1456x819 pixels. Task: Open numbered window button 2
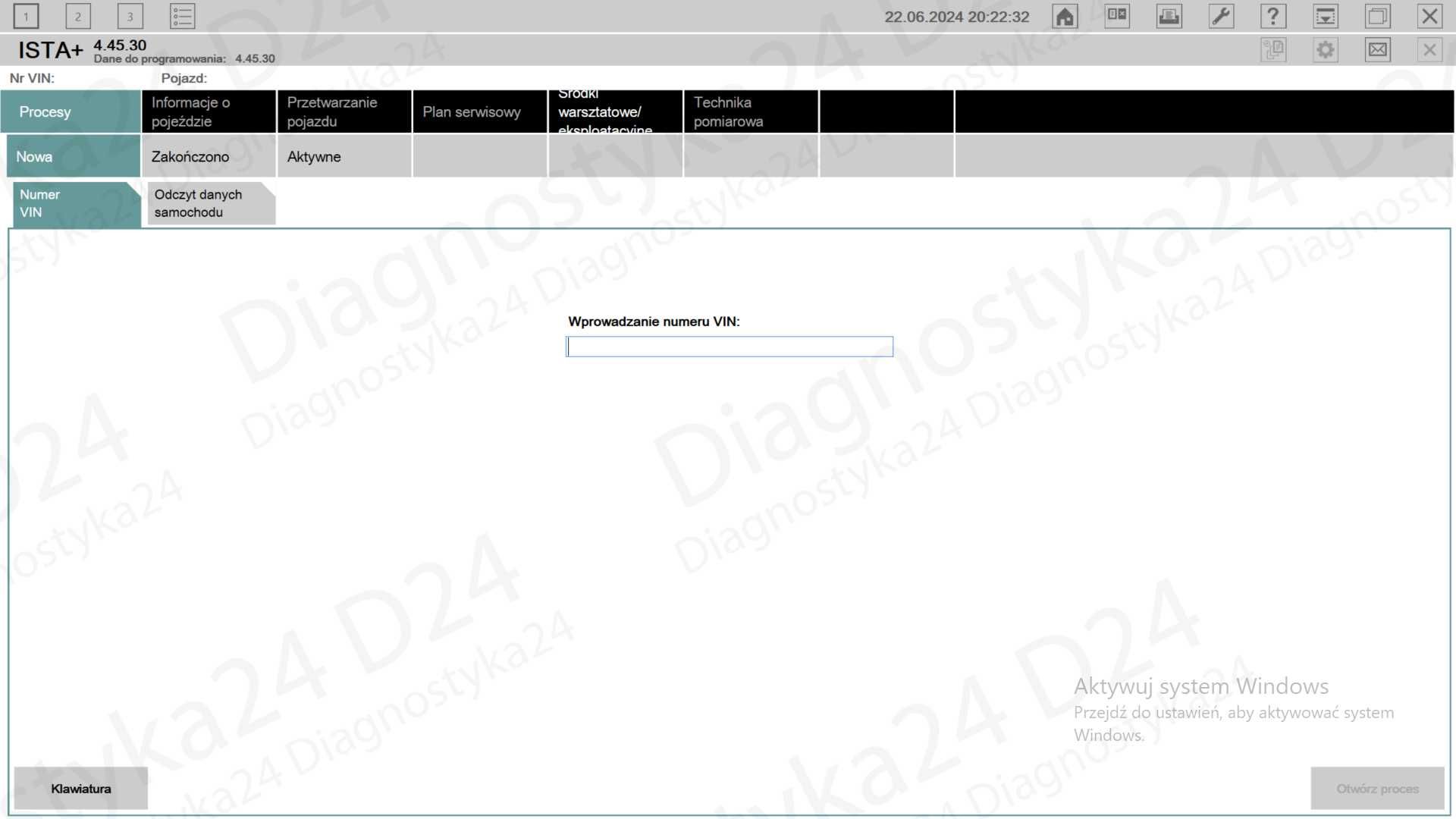78,16
